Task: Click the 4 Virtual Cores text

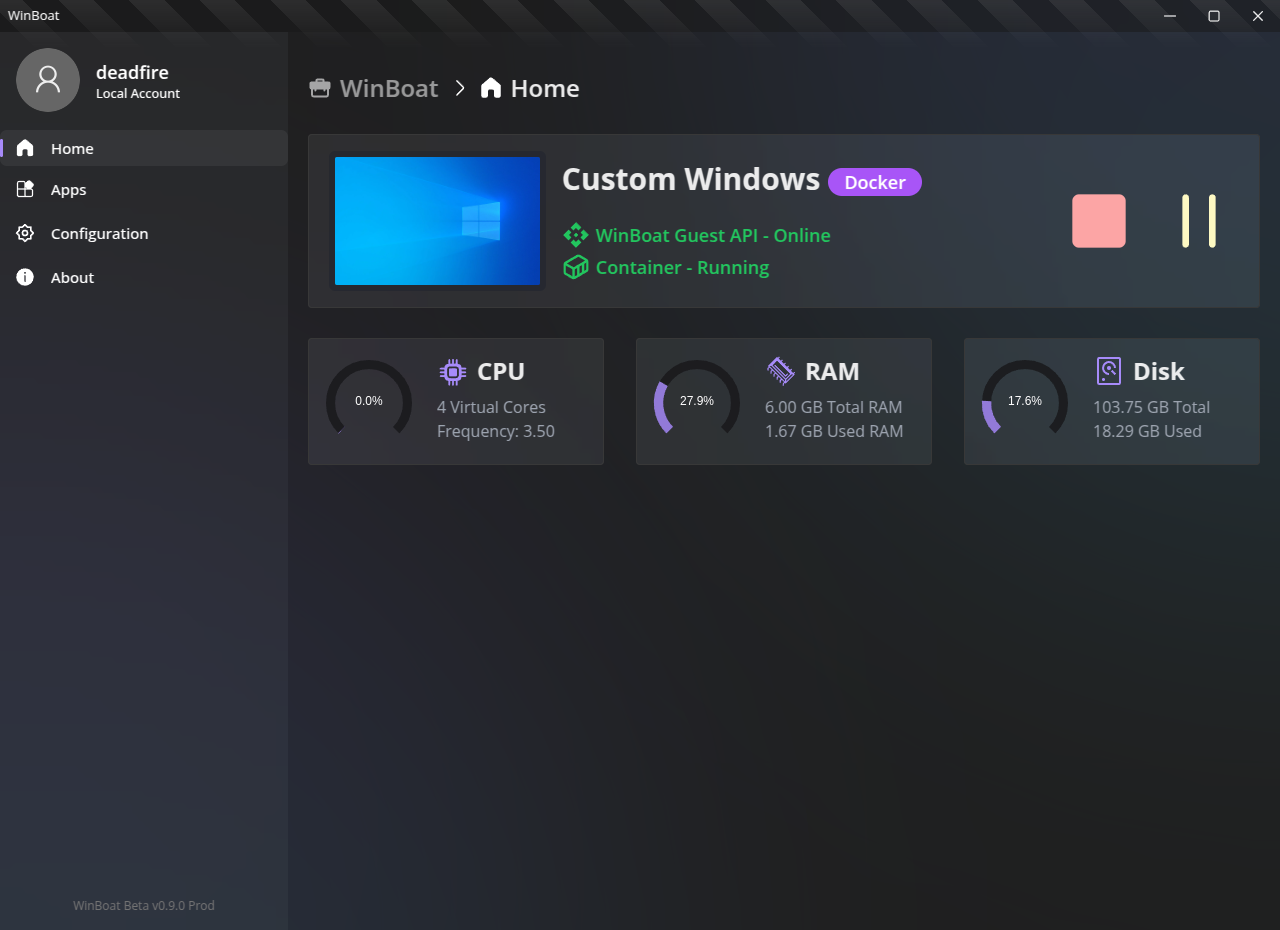Action: 491,407
